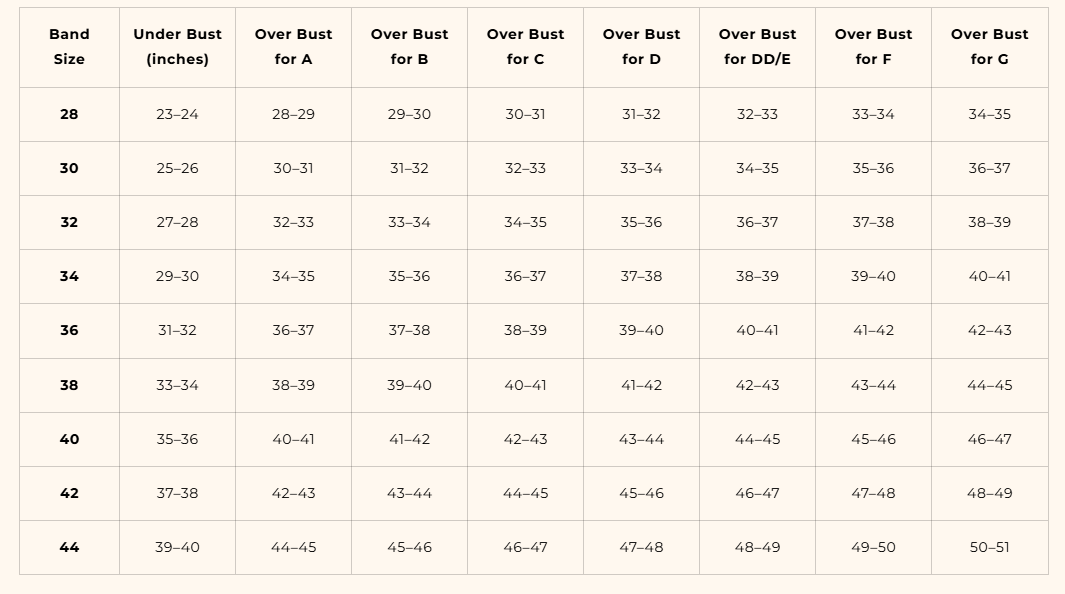Select band size 38 row label
1065x594 pixels.
(x=69, y=385)
